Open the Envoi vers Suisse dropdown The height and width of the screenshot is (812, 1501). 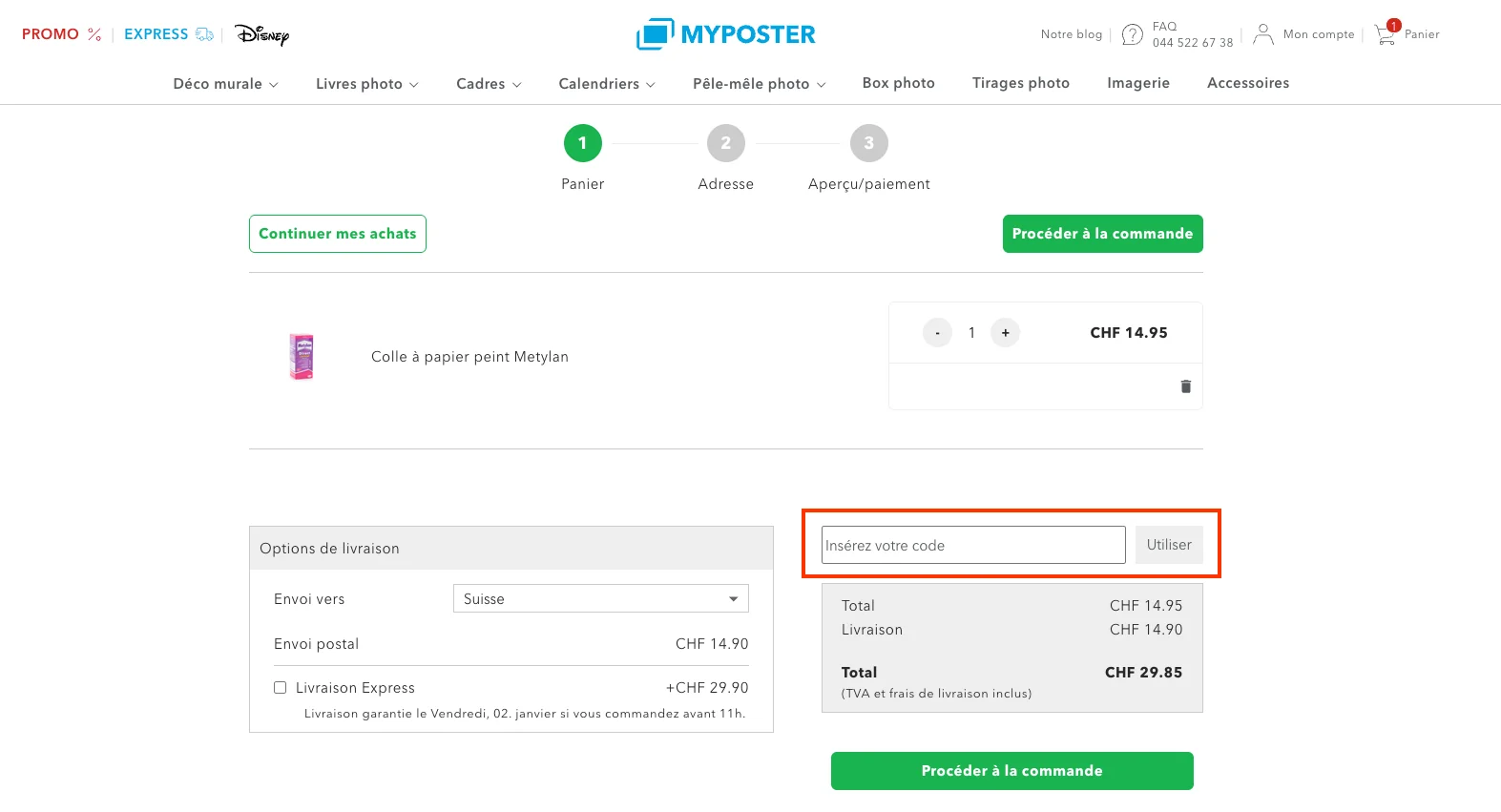601,598
